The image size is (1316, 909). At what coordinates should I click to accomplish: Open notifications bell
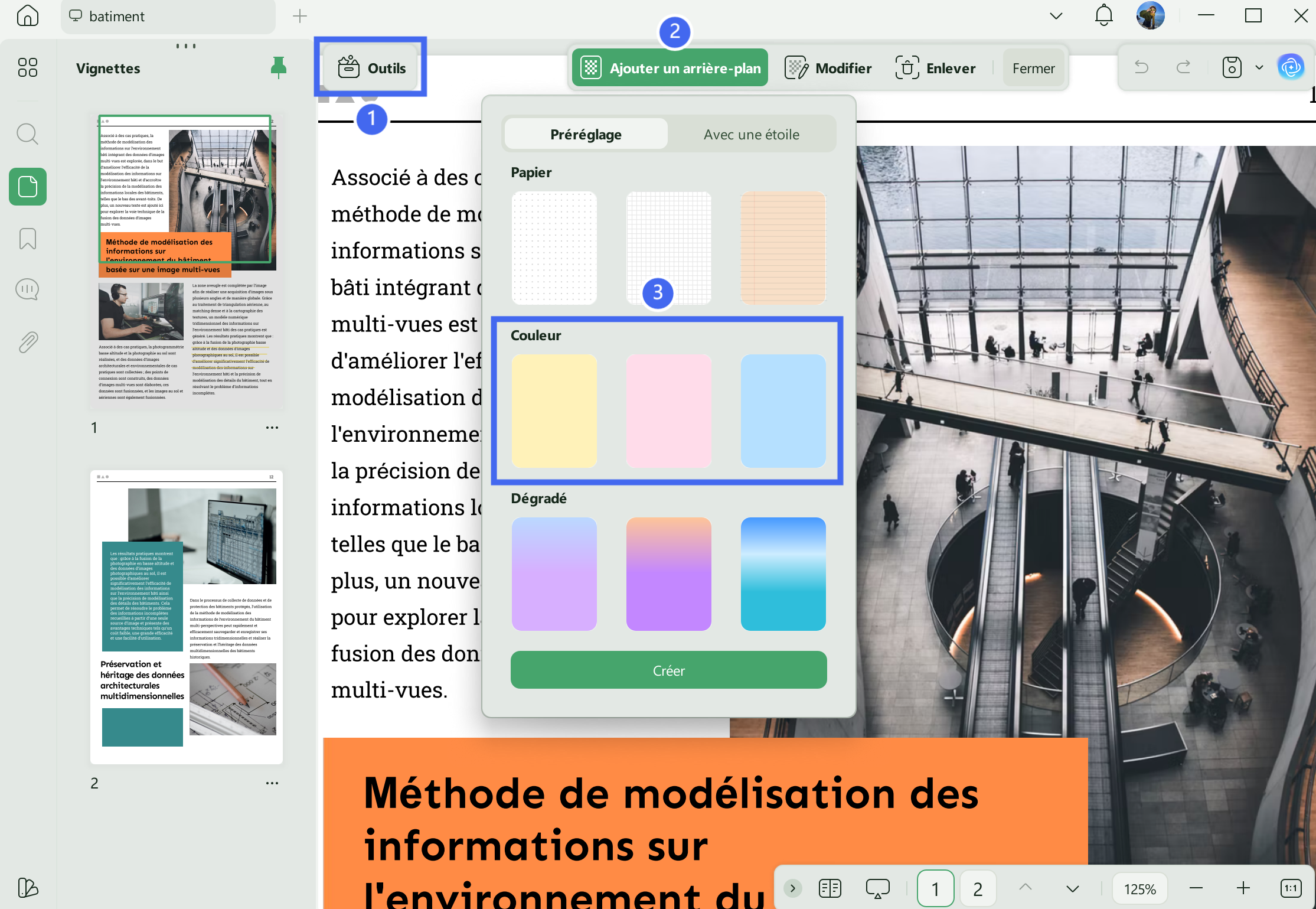coord(1103,15)
